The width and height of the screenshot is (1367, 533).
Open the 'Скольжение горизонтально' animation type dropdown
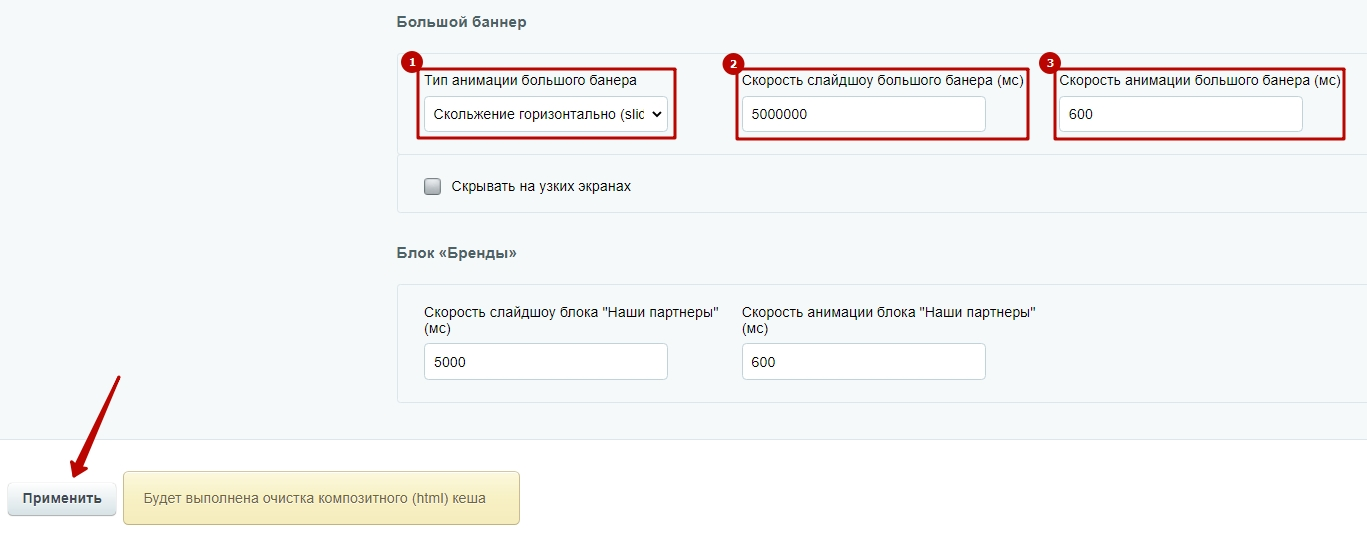tap(546, 114)
